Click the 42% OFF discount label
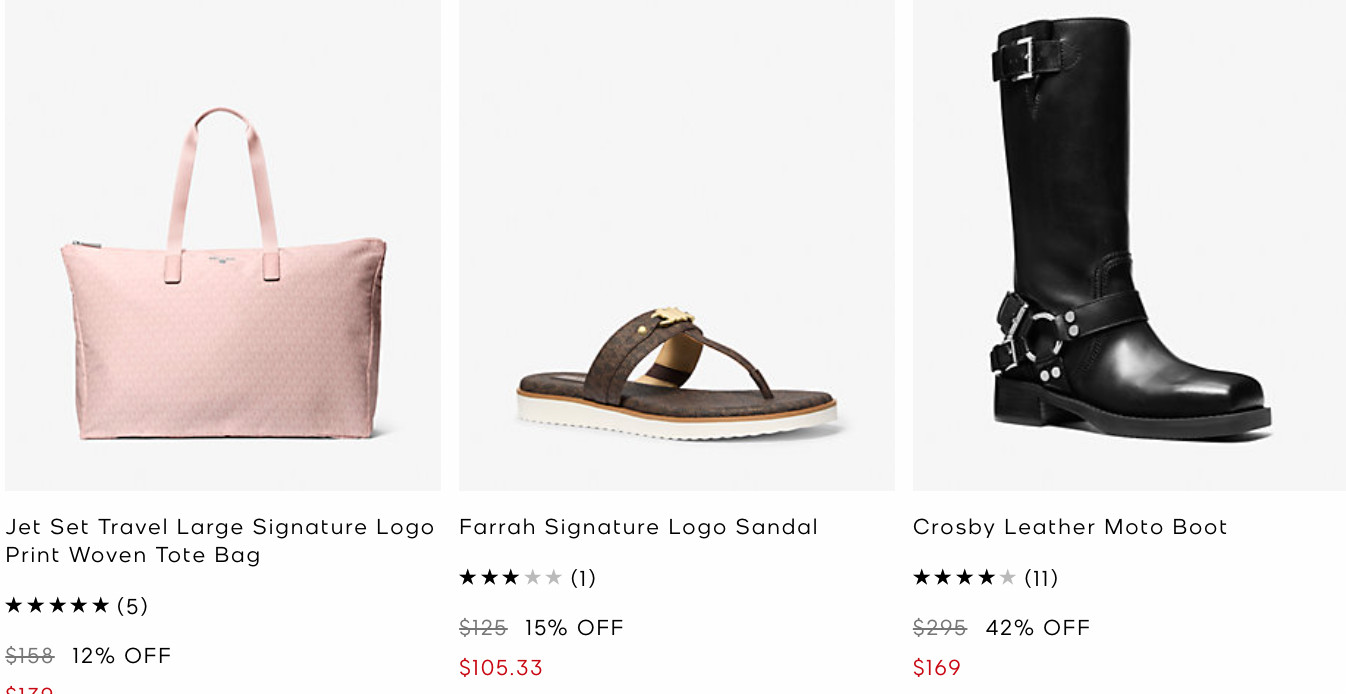This screenshot has height=694, width=1346. [1038, 628]
